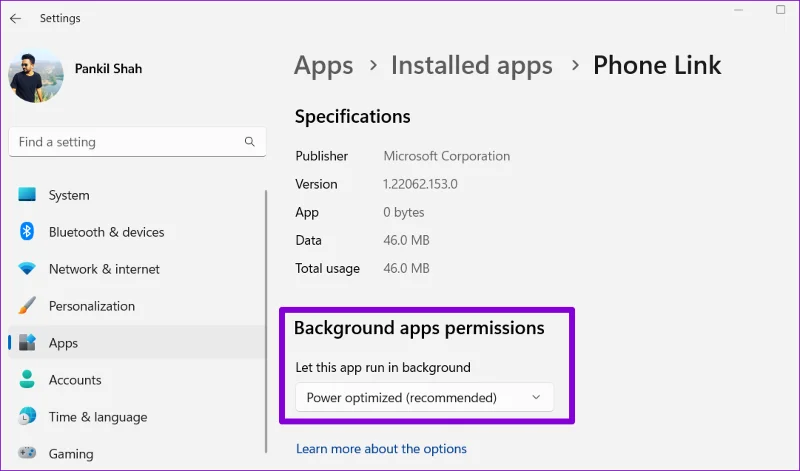The height and width of the screenshot is (471, 800).
Task: Click the 0 bytes App size value
Action: (404, 212)
